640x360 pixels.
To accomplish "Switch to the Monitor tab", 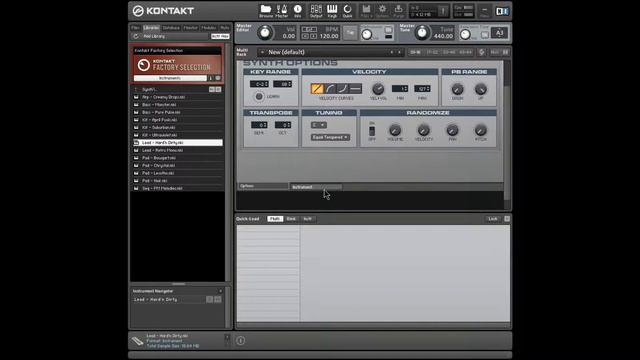I will tap(190, 28).
